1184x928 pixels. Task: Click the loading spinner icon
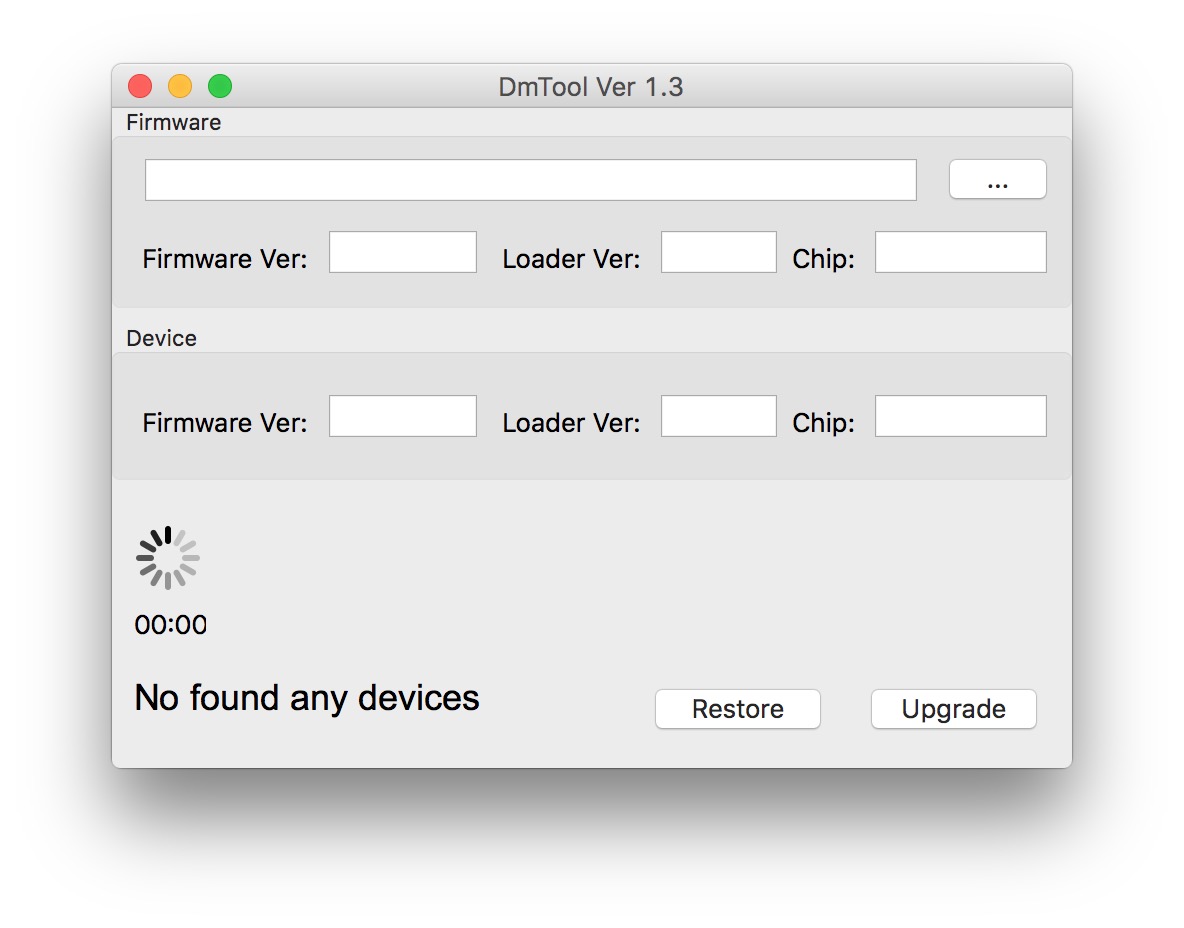pyautogui.click(x=168, y=558)
